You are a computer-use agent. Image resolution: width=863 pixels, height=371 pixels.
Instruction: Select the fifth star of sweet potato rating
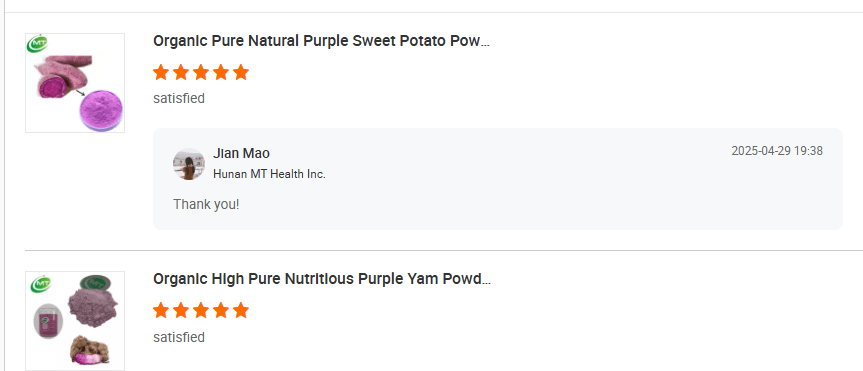click(x=241, y=72)
